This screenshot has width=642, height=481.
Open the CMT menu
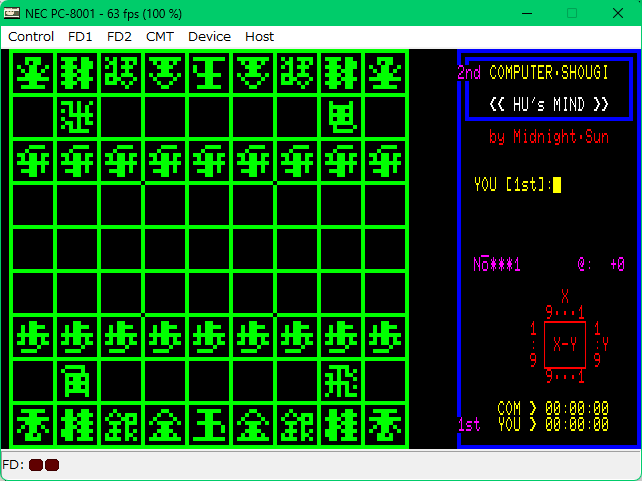click(160, 37)
